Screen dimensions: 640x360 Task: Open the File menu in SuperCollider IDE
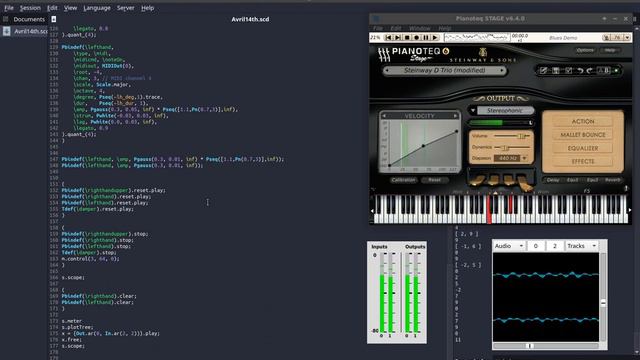click(x=9, y=8)
